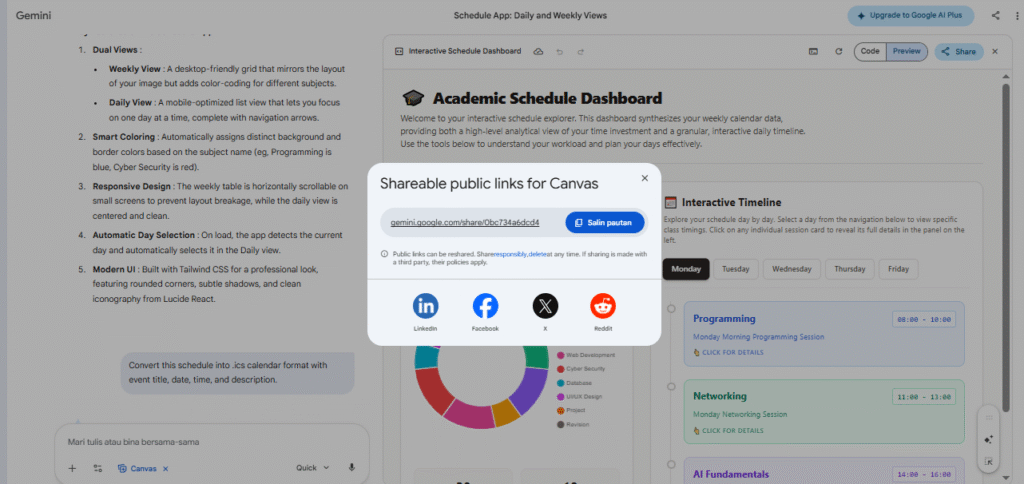The image size is (1024, 484).
Task: Click the gemini.google.com share URL field
Action: tap(468, 222)
